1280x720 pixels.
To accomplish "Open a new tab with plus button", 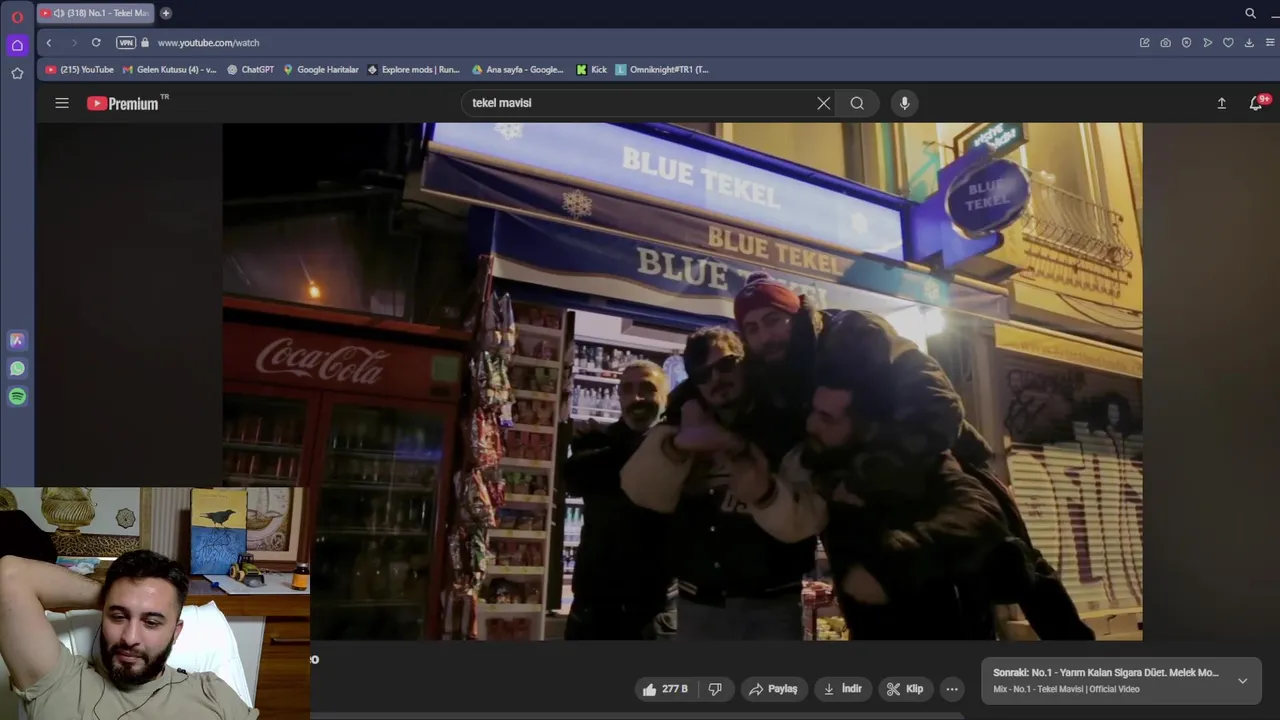I will pos(166,13).
